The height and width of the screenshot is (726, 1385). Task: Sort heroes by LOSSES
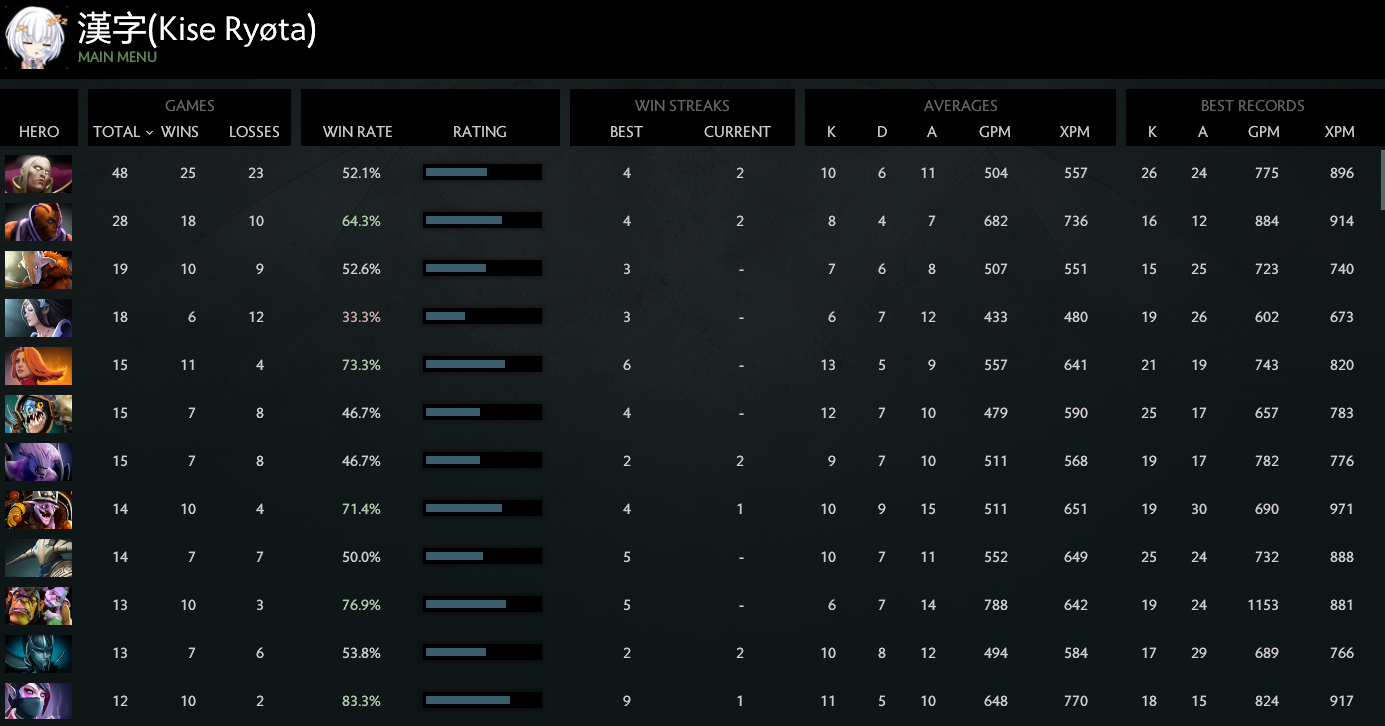pyautogui.click(x=254, y=131)
